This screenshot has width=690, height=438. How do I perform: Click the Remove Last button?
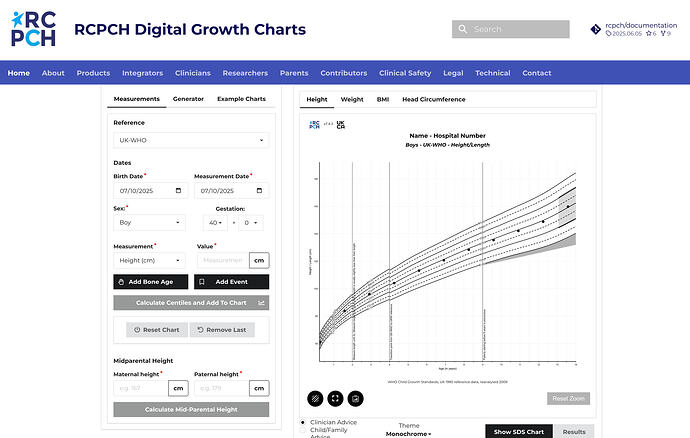point(222,330)
